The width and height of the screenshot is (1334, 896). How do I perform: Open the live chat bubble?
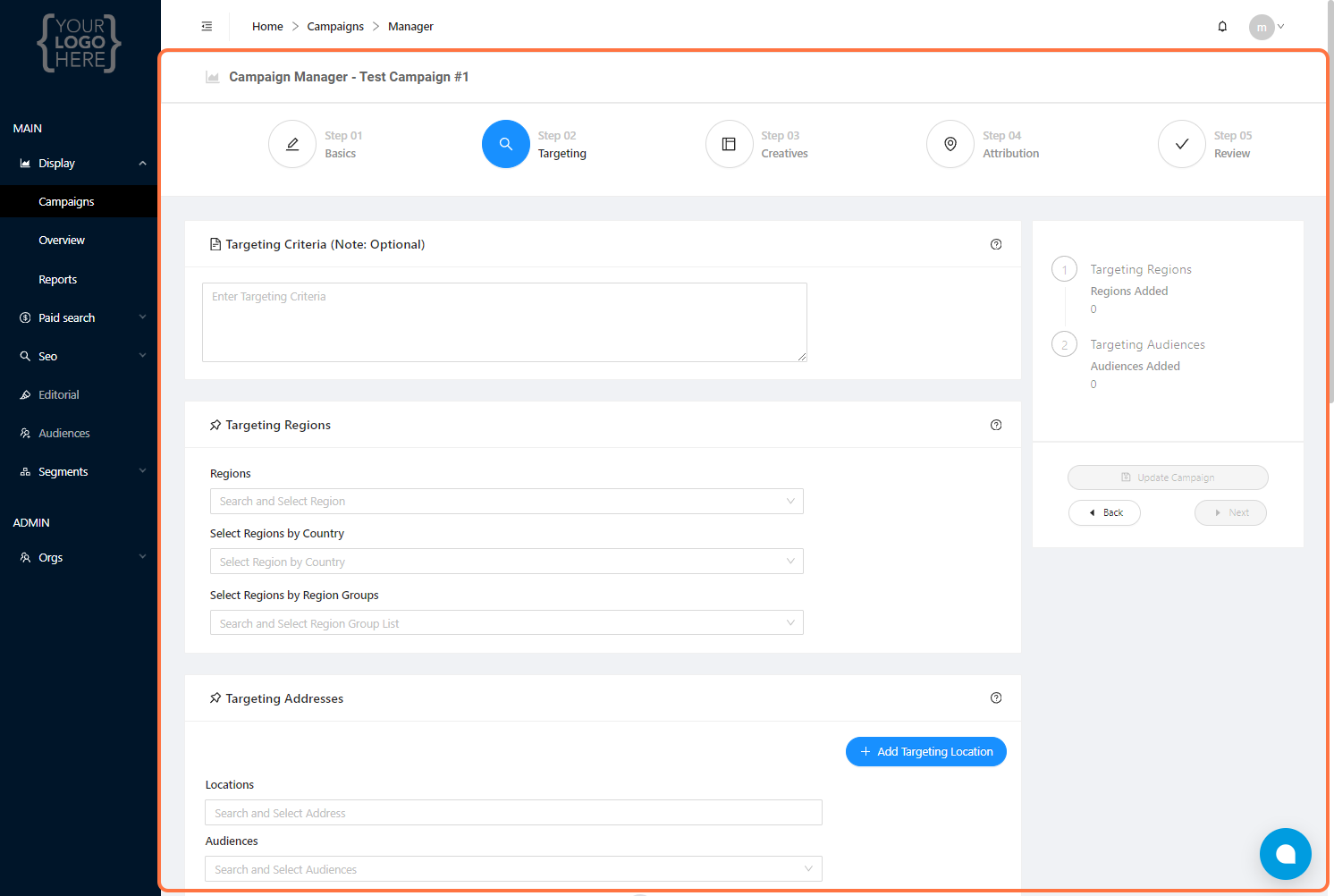pos(1285,854)
